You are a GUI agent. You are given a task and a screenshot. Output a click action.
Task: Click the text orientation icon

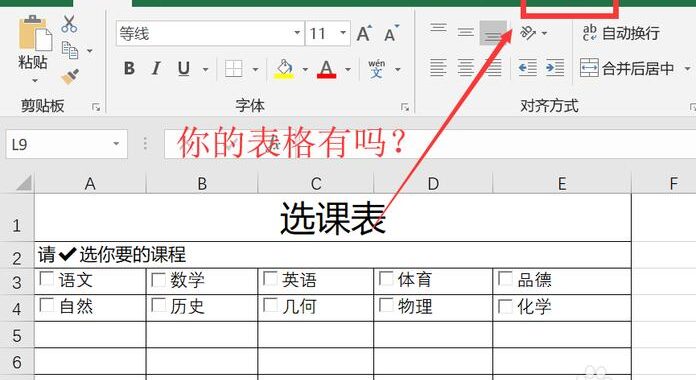coord(528,33)
